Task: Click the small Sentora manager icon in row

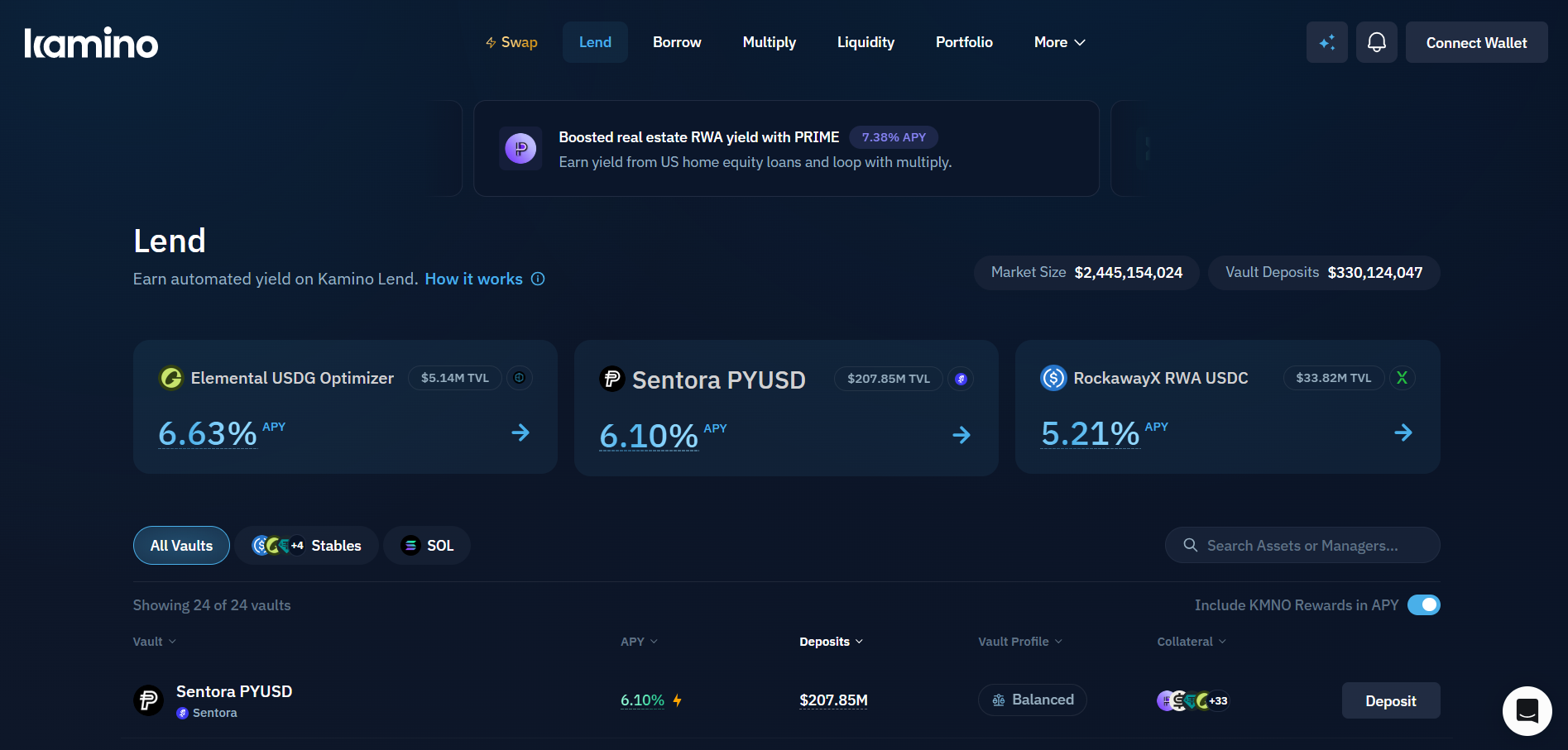Action: point(182,713)
